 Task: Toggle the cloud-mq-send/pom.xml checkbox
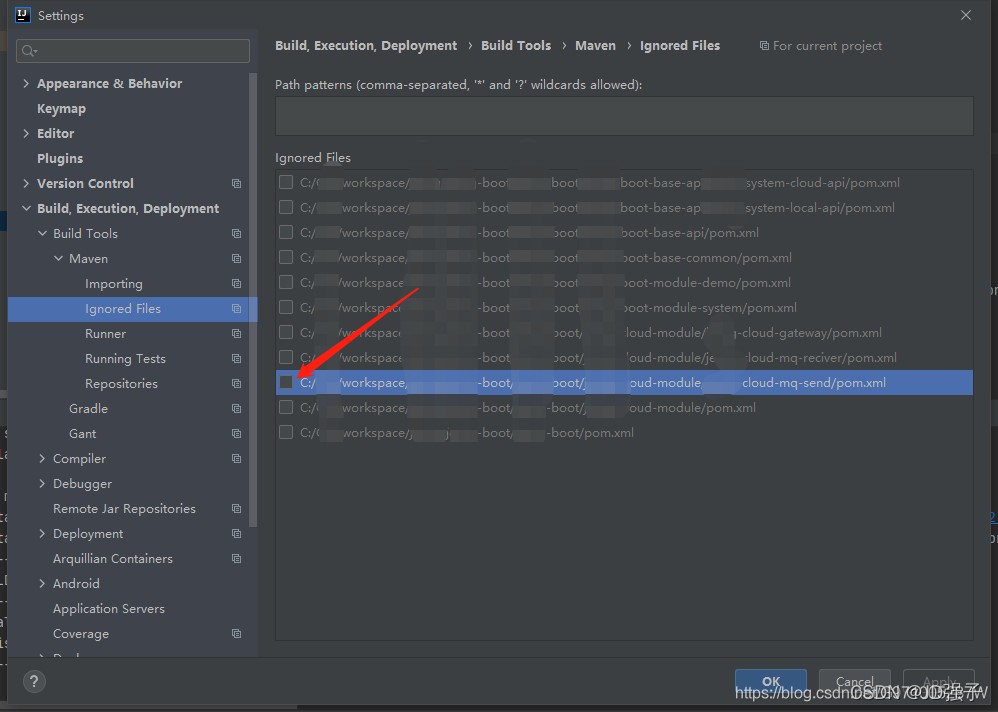286,382
